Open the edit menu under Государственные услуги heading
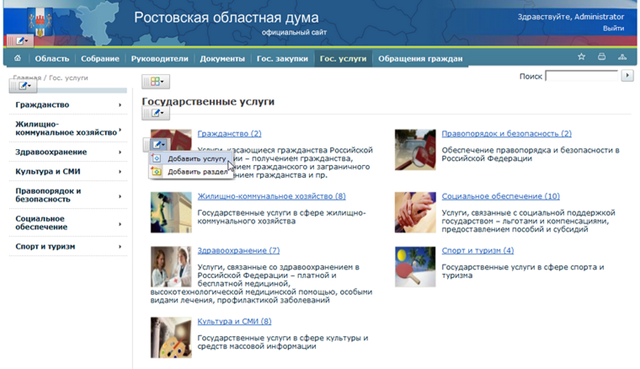Image resolution: width=640 pixels, height=369 pixels. point(156,113)
